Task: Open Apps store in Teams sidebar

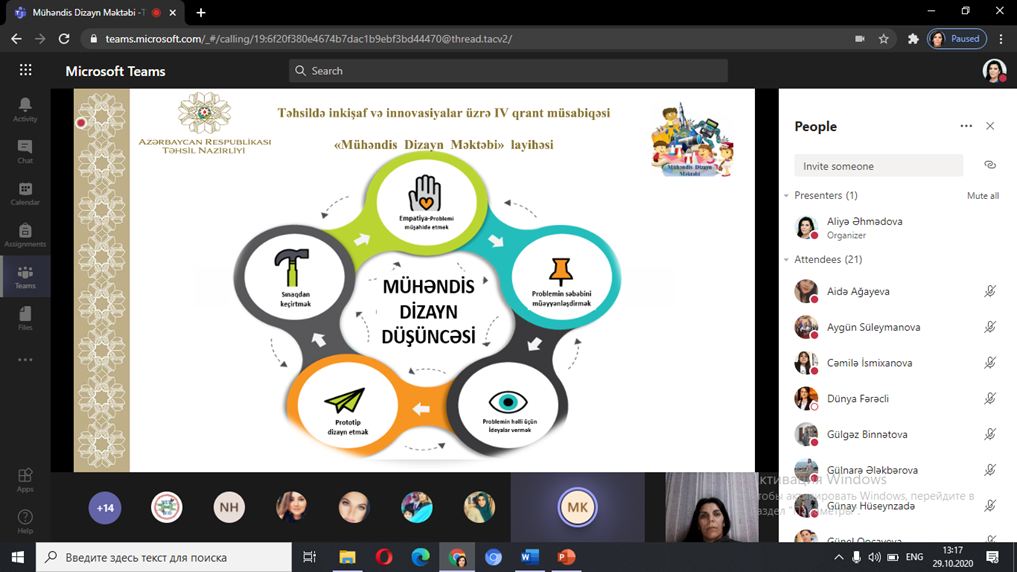Action: [25, 481]
